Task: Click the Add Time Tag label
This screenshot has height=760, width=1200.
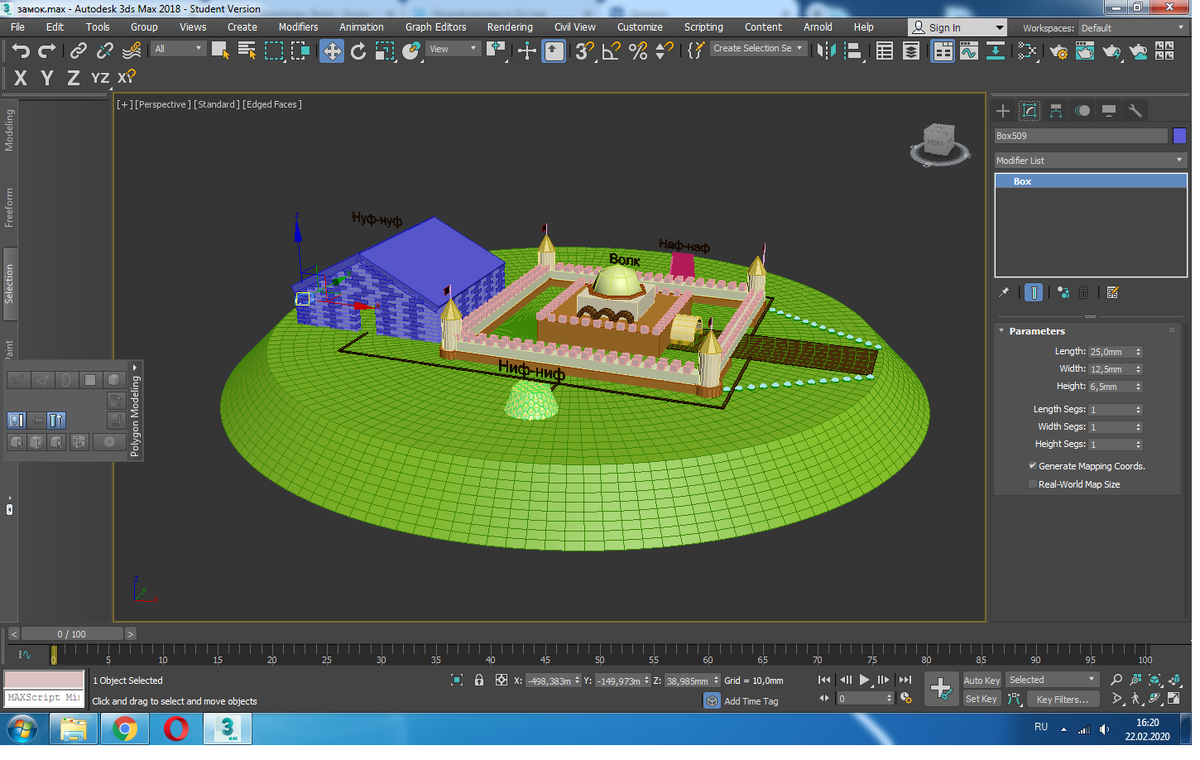Action: pos(750,701)
